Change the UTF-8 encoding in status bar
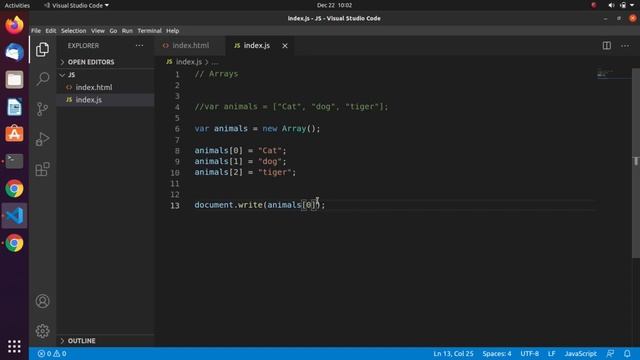This screenshot has width=640, height=360. click(x=529, y=353)
